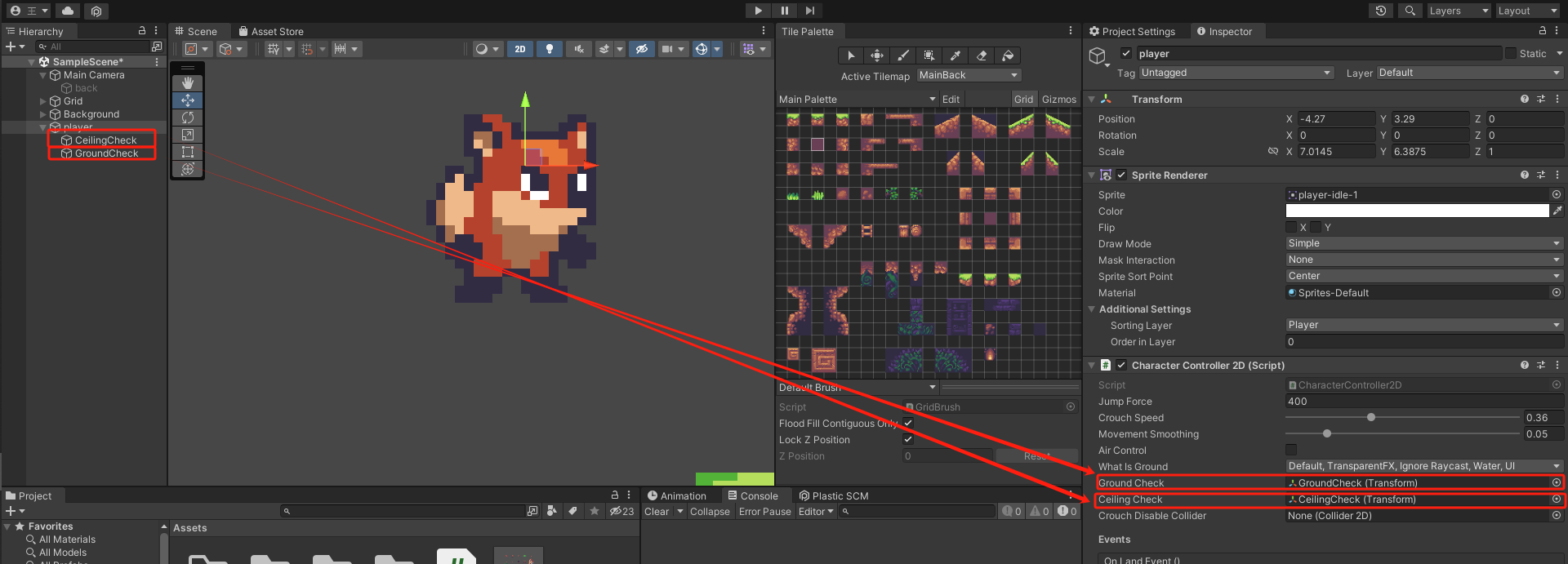The height and width of the screenshot is (564, 1568).
Task: Toggle Scene gizmos globe icon
Action: pos(702,49)
